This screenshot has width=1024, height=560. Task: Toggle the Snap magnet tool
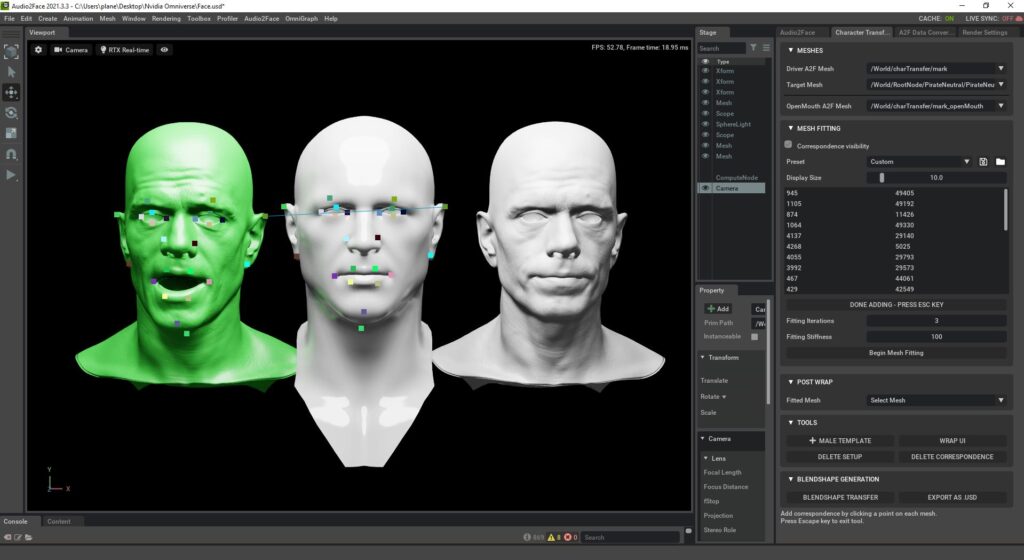tap(12, 155)
